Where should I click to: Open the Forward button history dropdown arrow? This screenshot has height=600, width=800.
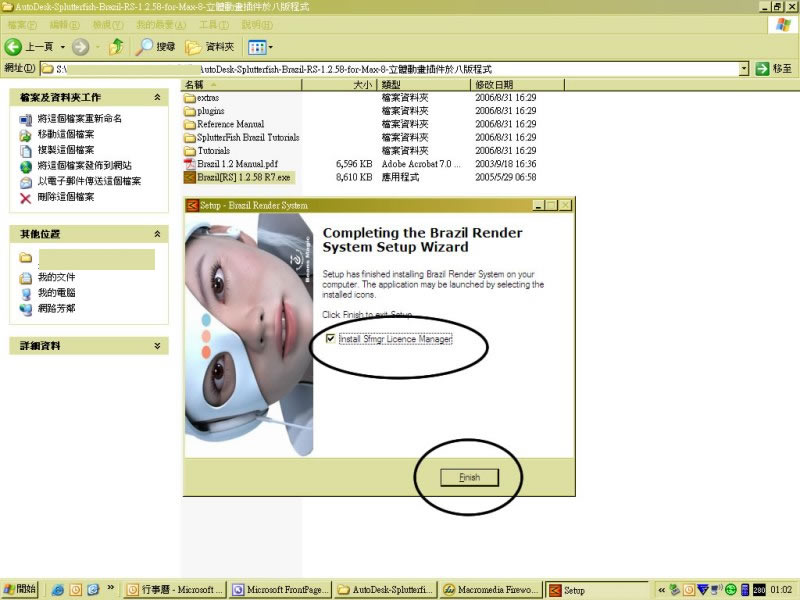97,47
